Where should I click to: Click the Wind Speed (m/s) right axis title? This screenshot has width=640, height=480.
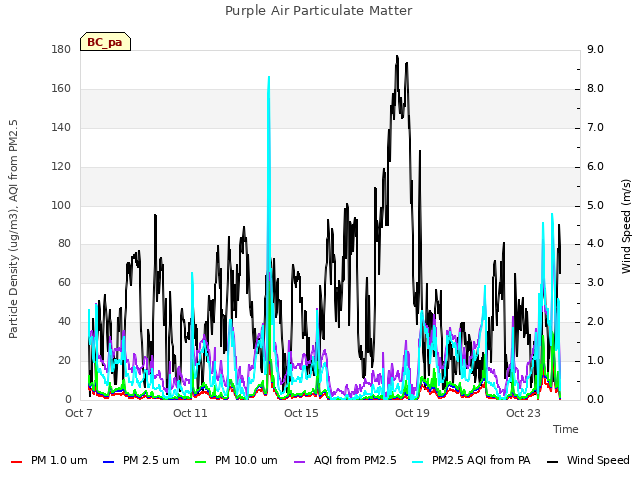pos(626,226)
